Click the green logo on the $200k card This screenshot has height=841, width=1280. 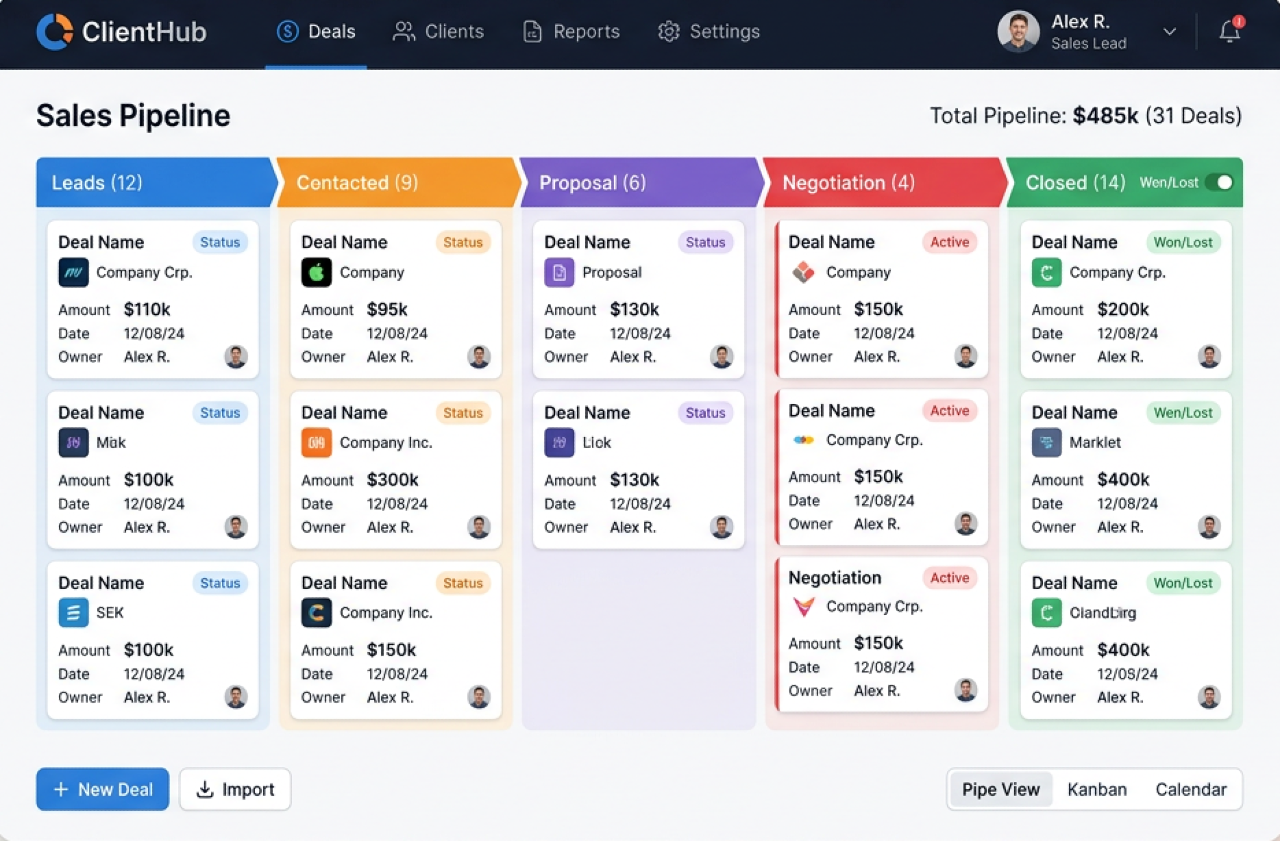tap(1046, 272)
